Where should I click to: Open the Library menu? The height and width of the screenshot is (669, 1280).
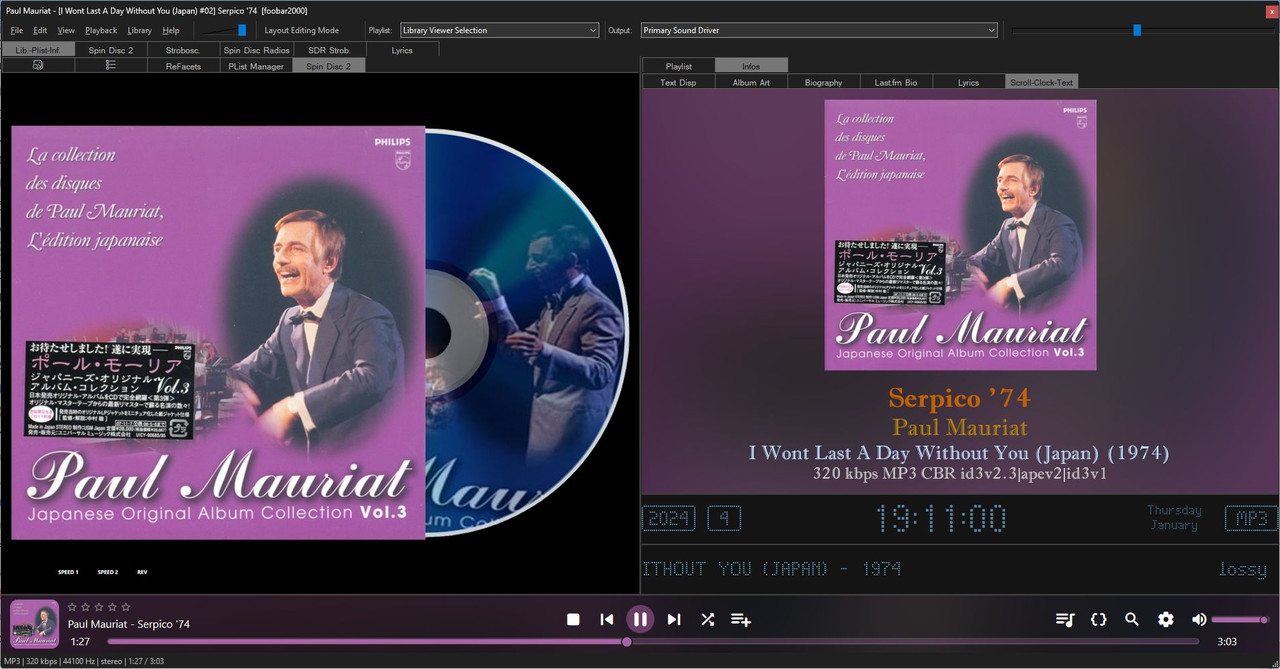140,30
